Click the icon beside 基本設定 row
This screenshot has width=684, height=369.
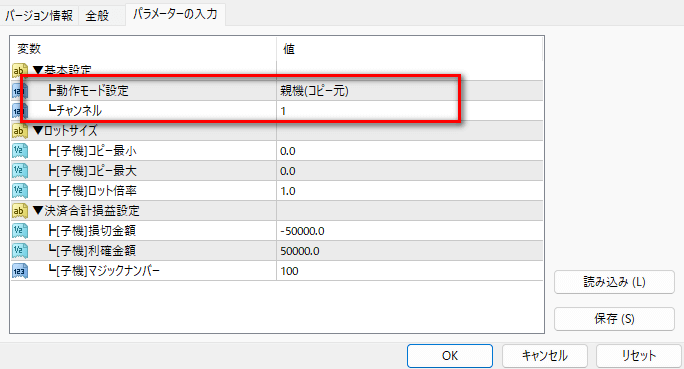(20, 71)
